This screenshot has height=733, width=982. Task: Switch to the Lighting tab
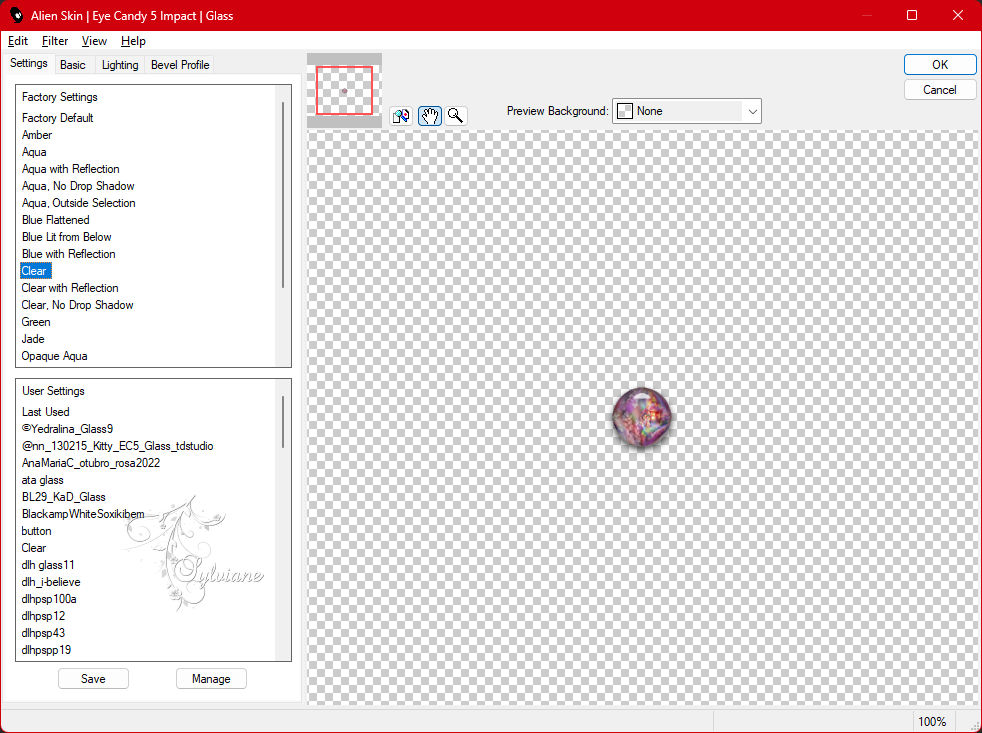point(120,65)
